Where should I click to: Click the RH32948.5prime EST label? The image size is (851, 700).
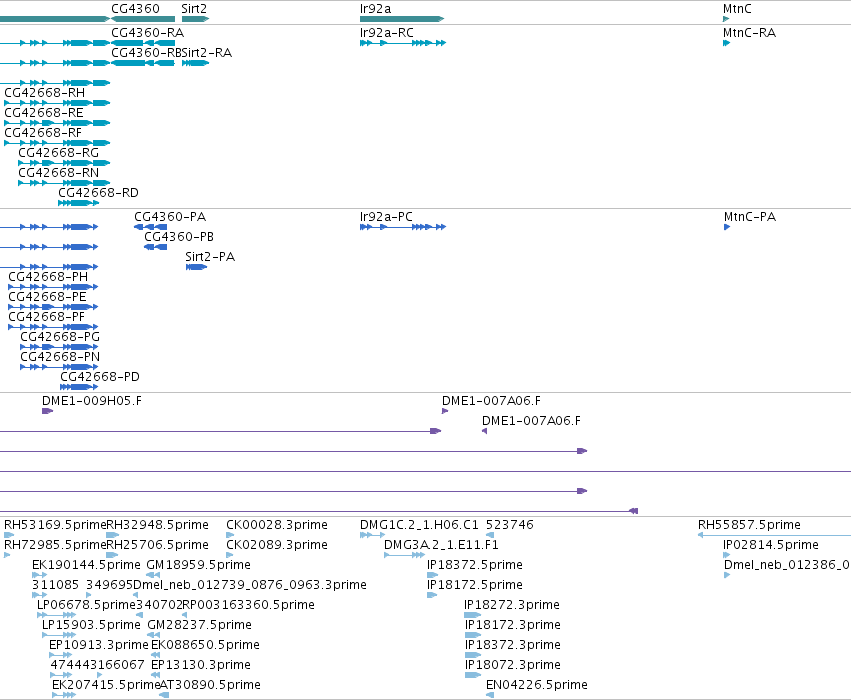157,525
